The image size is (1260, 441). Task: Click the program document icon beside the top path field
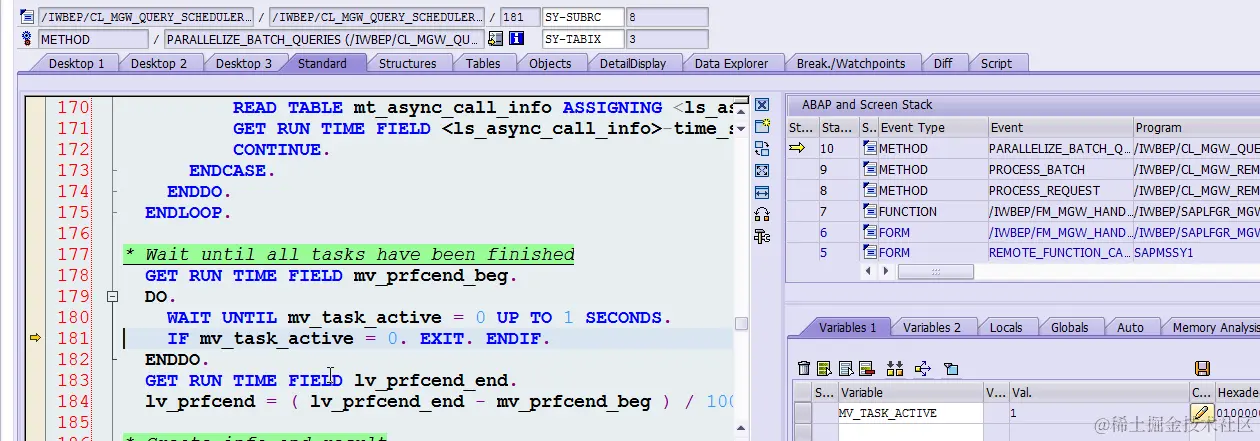click(27, 17)
